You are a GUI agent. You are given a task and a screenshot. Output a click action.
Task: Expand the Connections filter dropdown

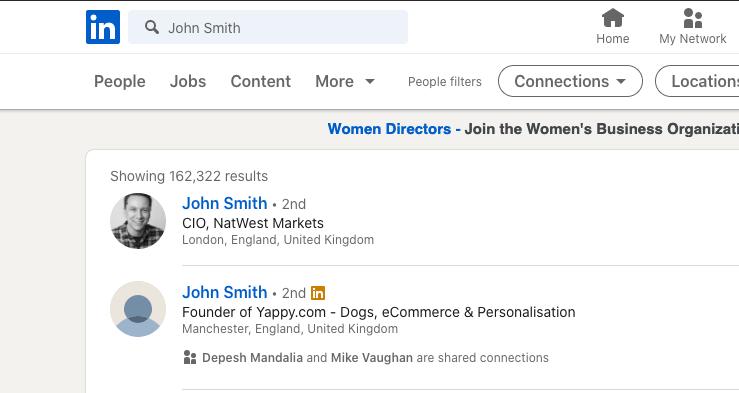tap(570, 81)
